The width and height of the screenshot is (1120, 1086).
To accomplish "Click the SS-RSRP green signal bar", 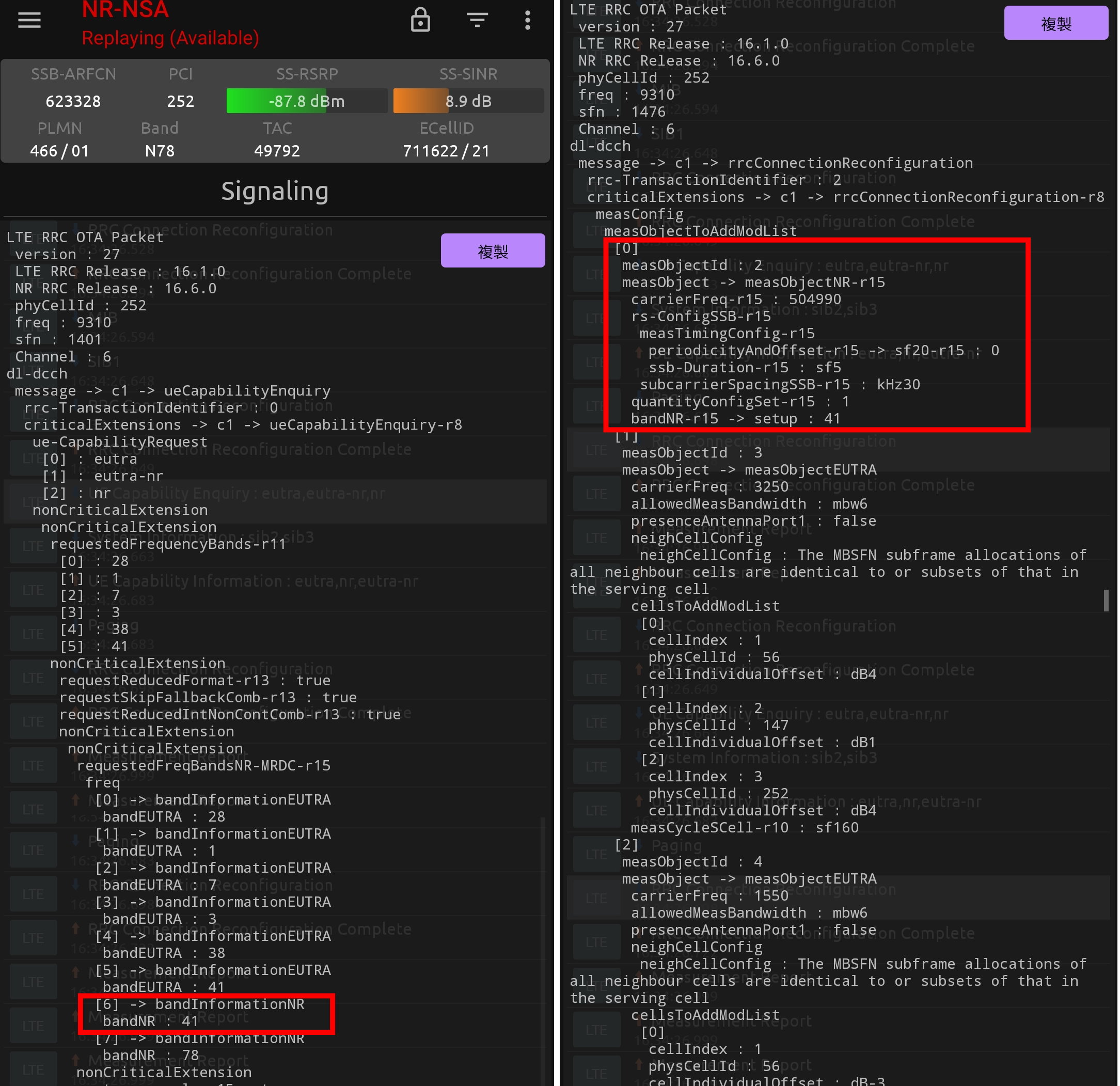I will 307,101.
